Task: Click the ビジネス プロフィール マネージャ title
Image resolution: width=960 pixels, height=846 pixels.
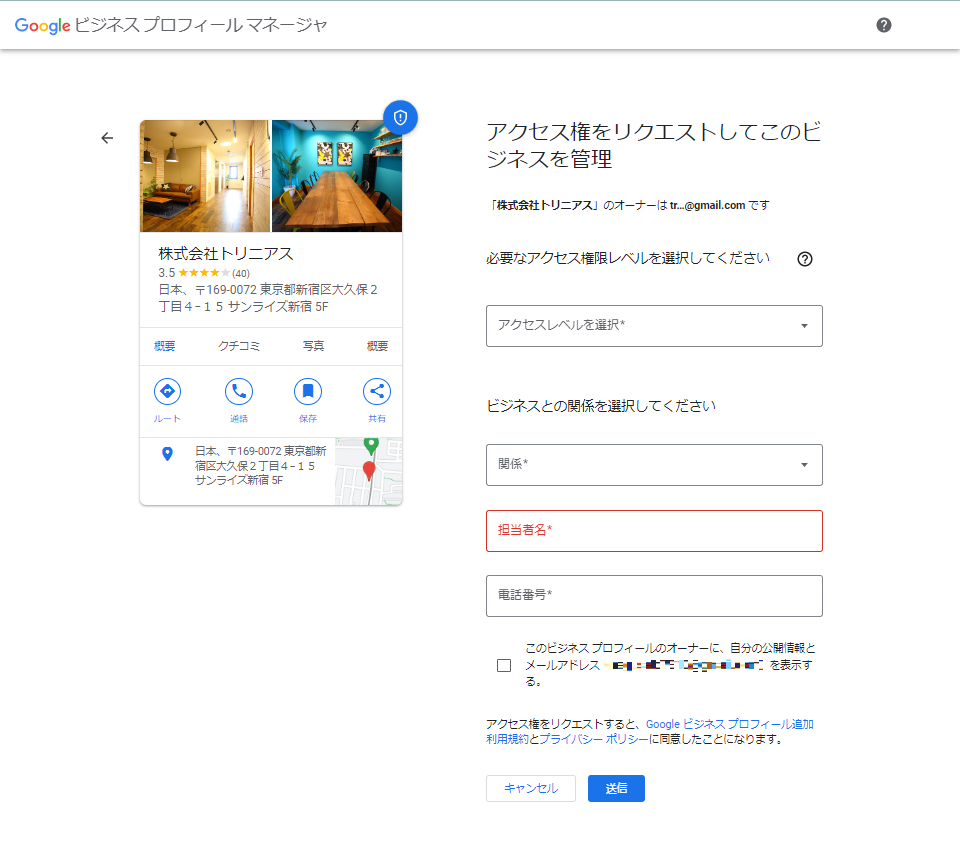Action: pyautogui.click(x=201, y=25)
